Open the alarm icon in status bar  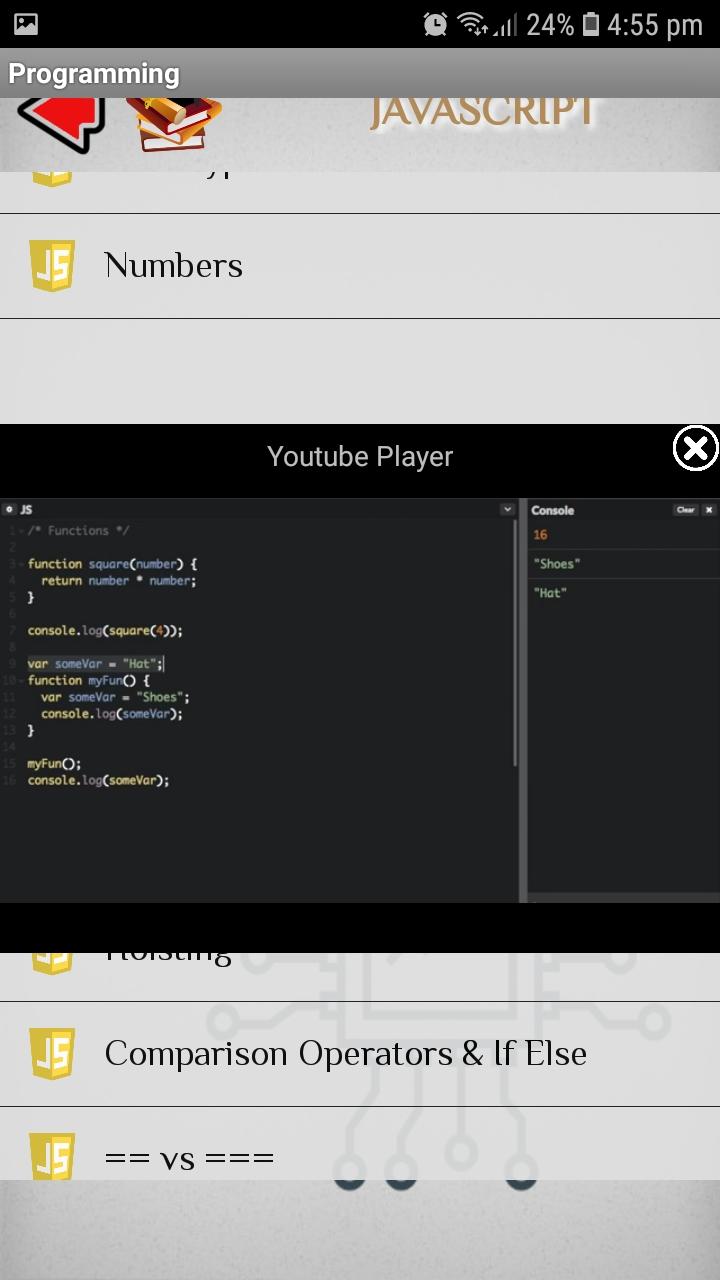click(435, 24)
